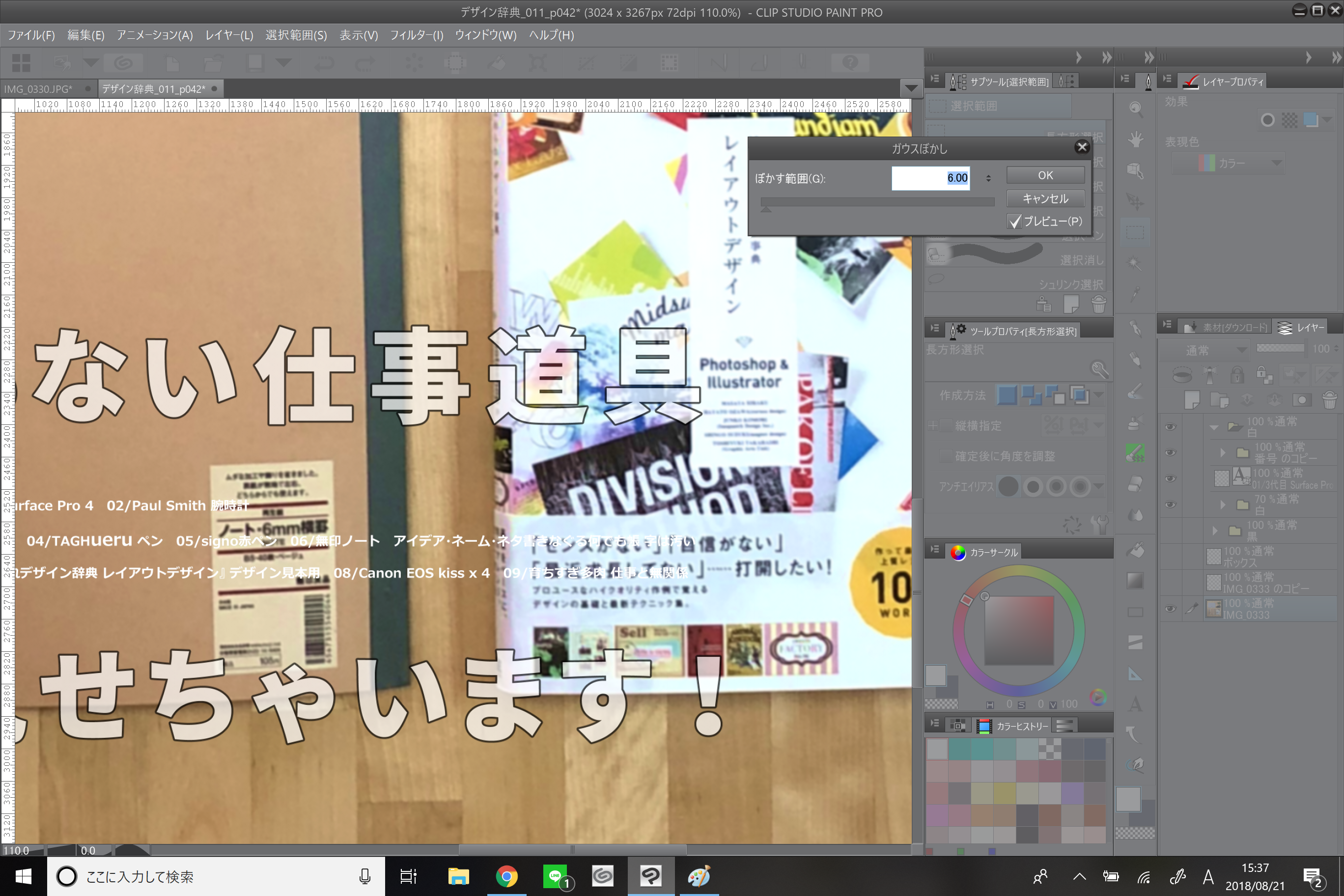
Task: Click キャンセル in the Gaussian blur dialog
Action: [x=1045, y=198]
